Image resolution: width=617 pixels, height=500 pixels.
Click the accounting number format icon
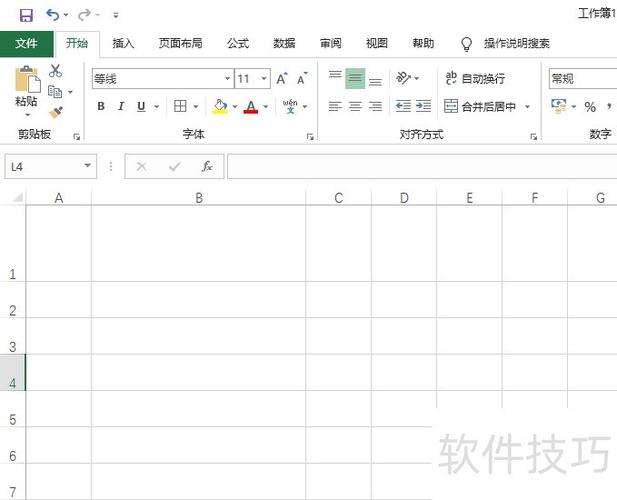tap(559, 106)
